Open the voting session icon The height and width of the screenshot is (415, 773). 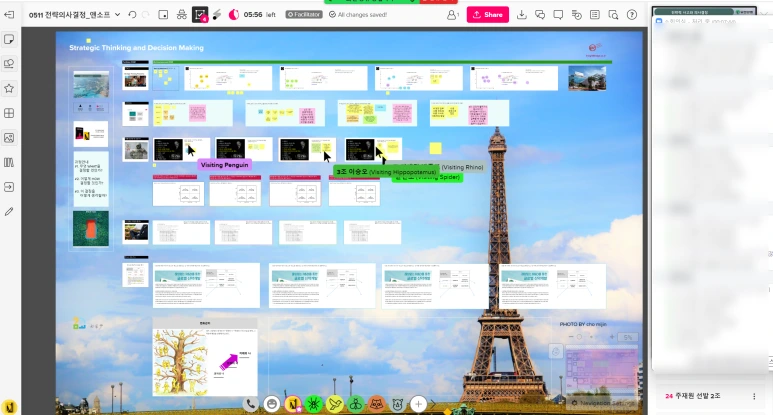coord(200,15)
